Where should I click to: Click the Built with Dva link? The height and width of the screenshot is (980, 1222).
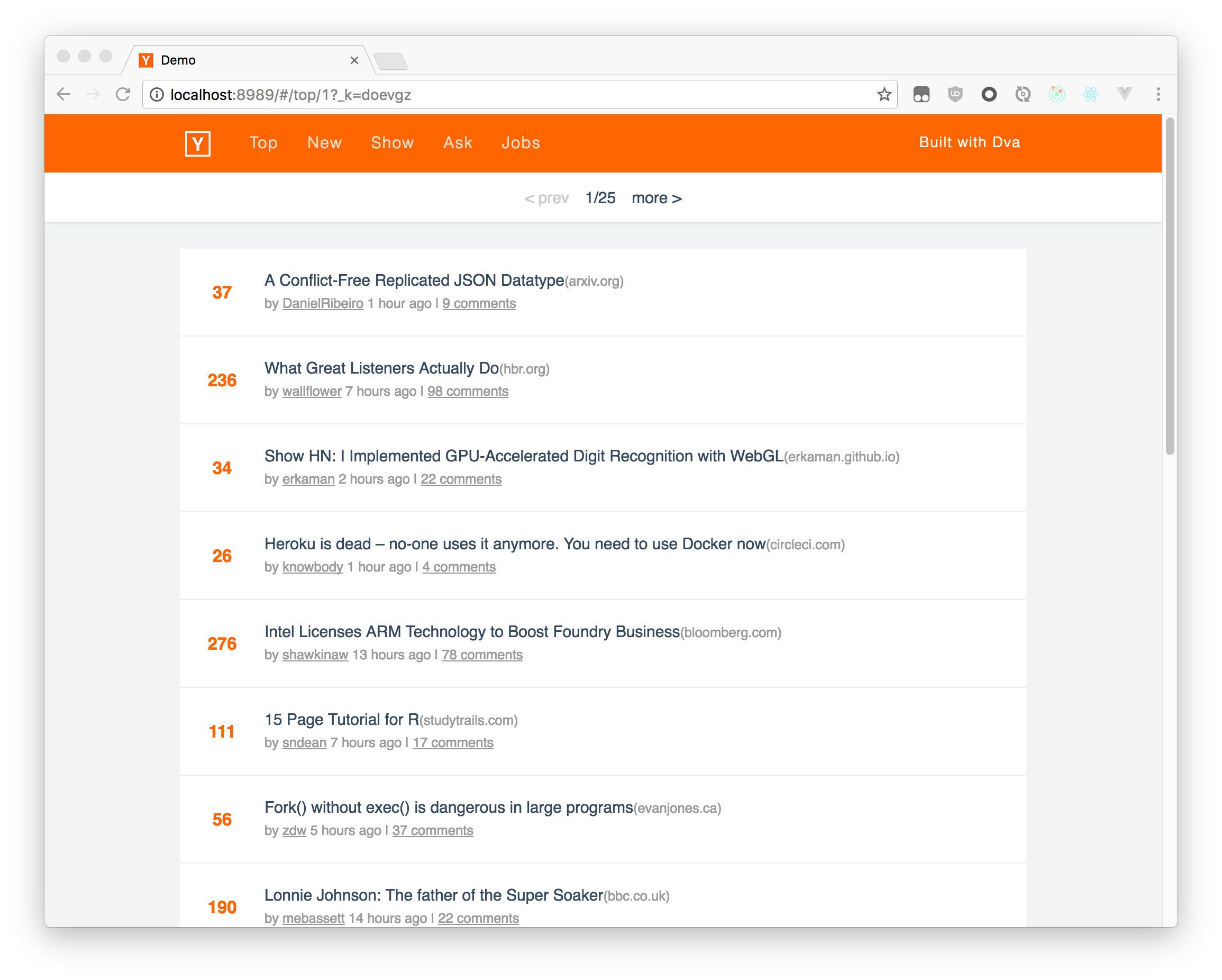pos(969,142)
